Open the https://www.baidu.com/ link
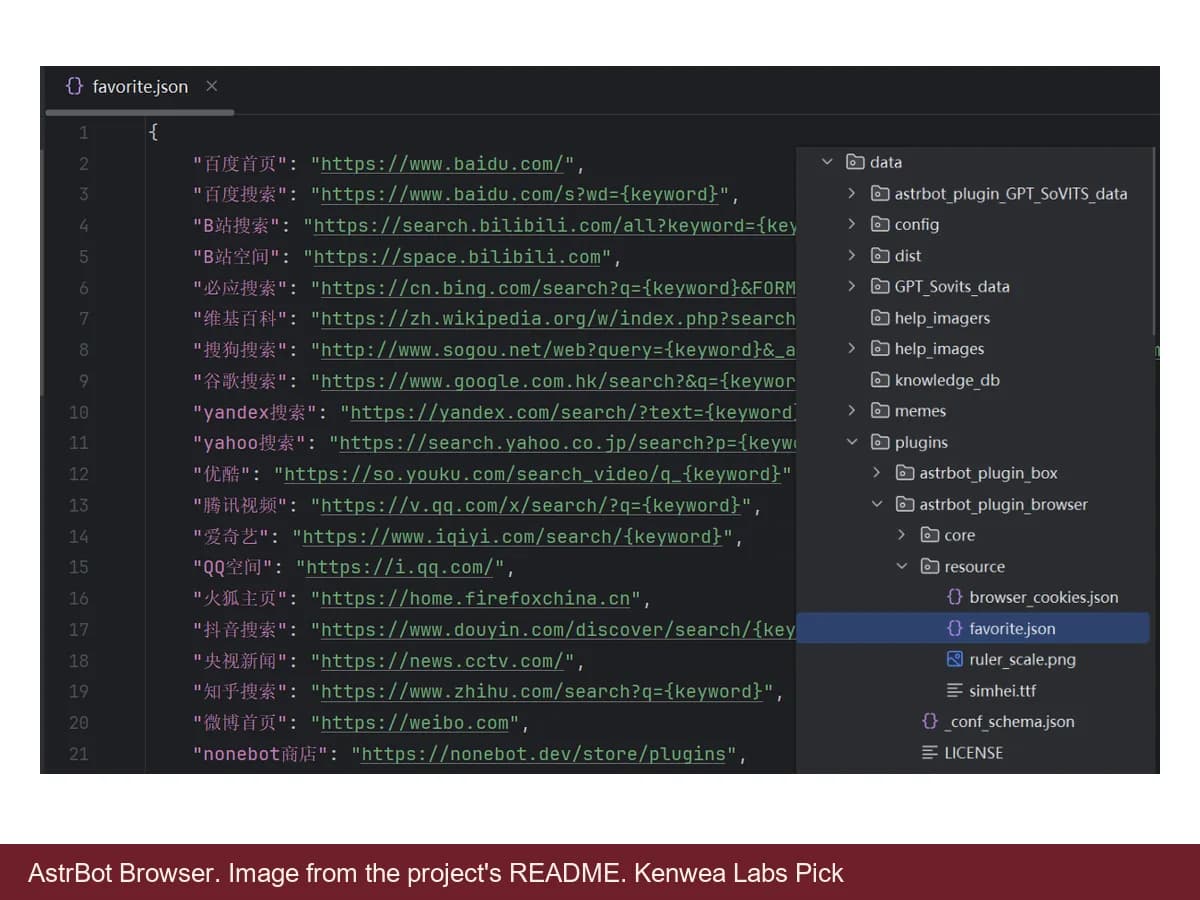The width and height of the screenshot is (1200, 900). (444, 164)
